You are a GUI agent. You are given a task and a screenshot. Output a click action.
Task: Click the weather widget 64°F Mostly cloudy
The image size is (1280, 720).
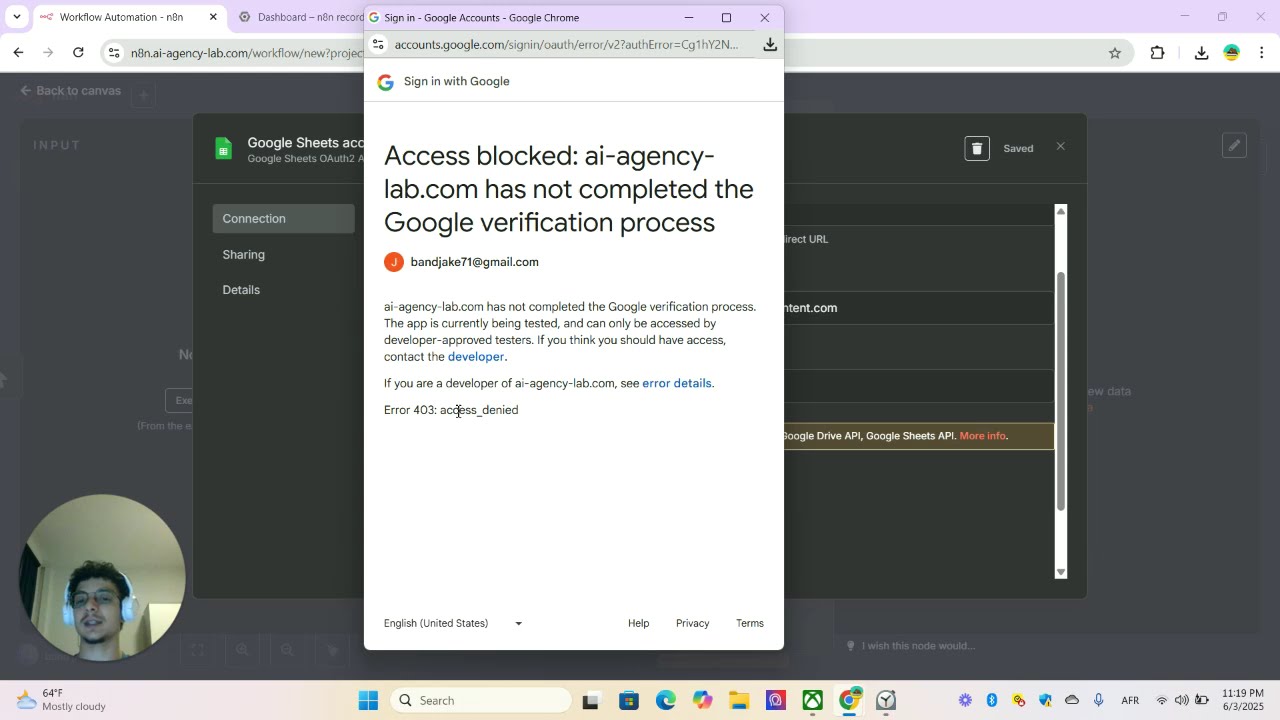tap(62, 700)
